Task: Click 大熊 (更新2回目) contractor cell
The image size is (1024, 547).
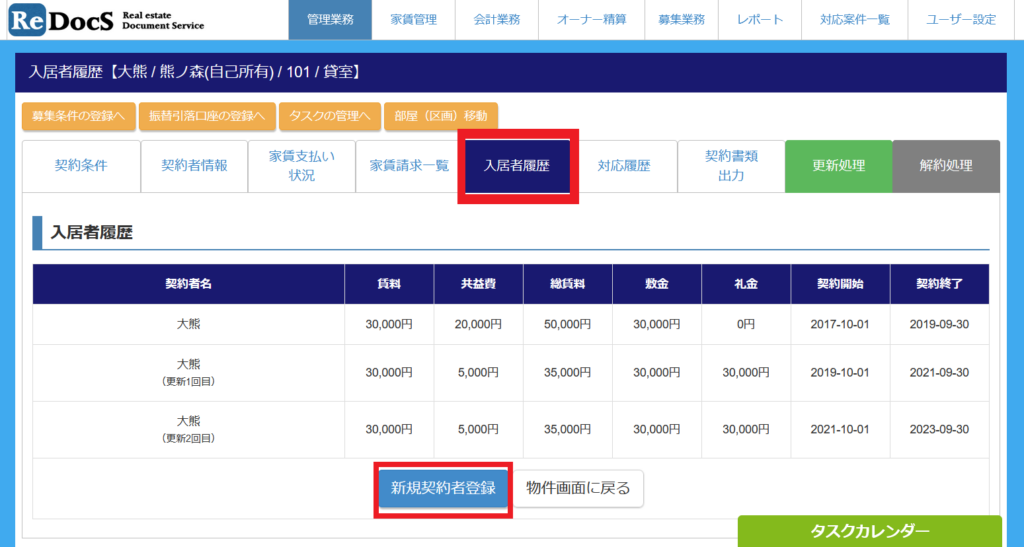Action: coord(189,430)
